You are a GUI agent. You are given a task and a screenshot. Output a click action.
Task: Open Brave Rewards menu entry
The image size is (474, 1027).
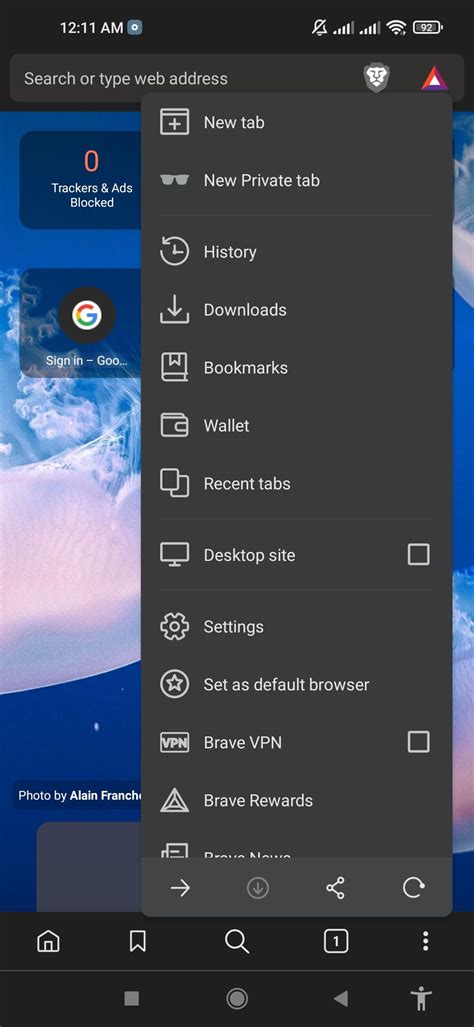pos(297,800)
